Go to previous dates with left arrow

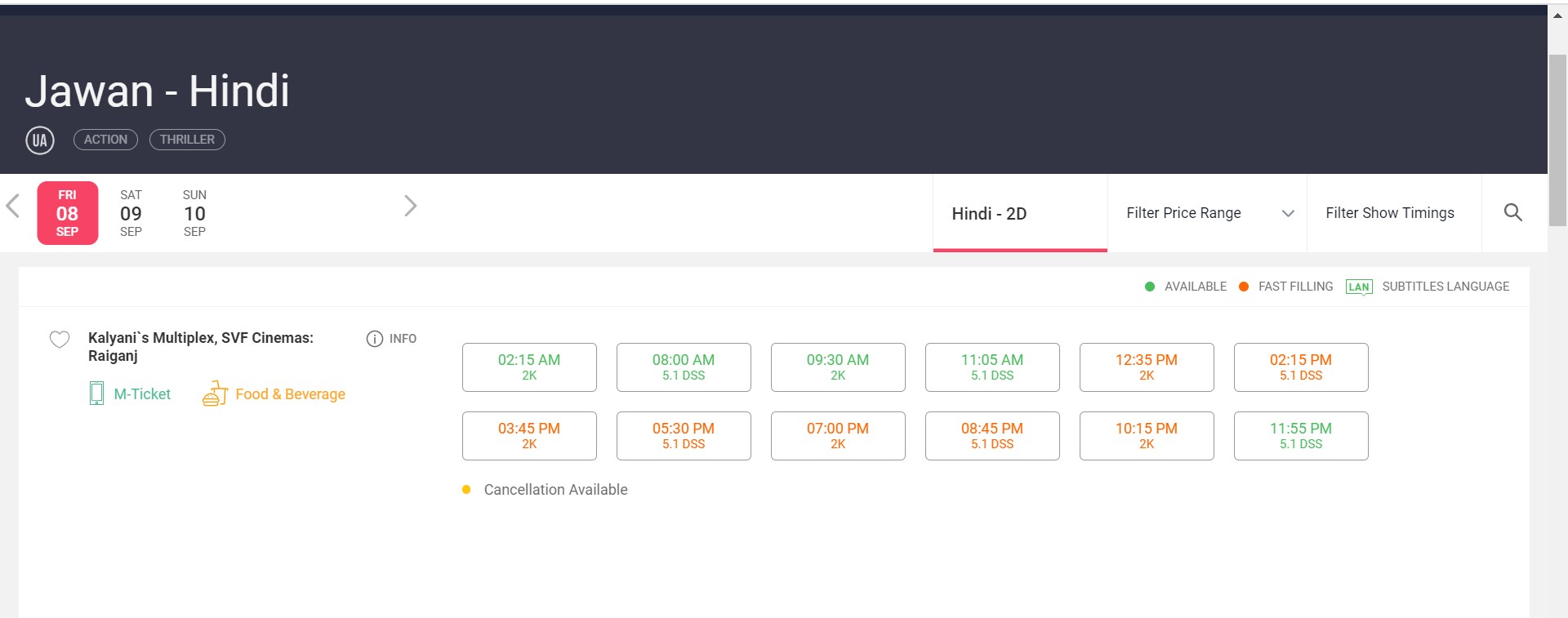tap(13, 206)
